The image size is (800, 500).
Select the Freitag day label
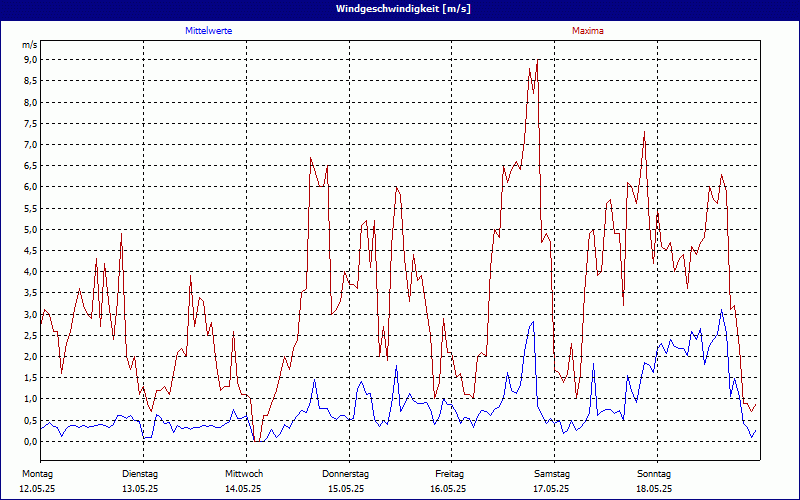pos(449,473)
